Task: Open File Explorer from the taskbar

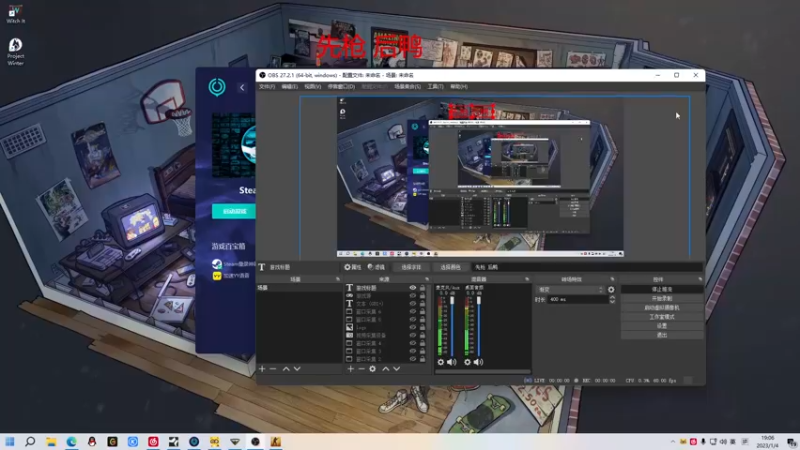Action: pyautogui.click(x=51, y=441)
